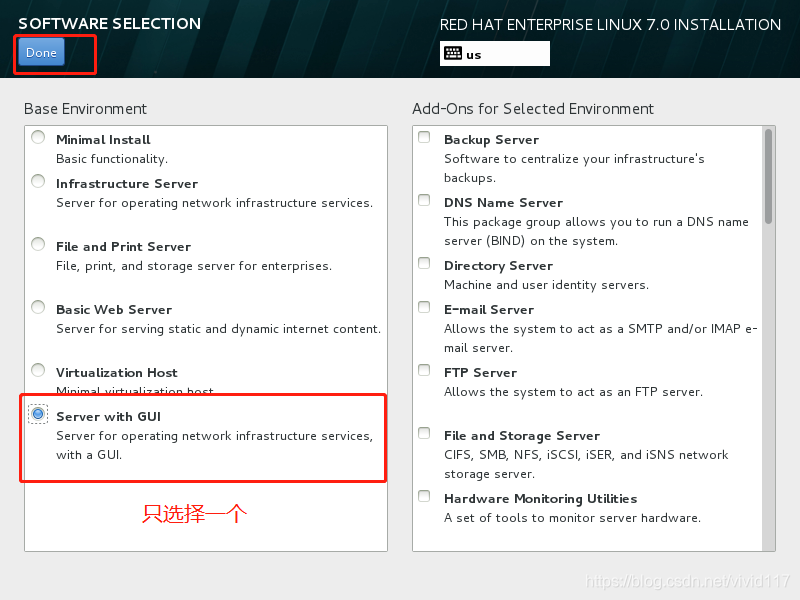Viewport: 800px width, 600px height.
Task: Check the File and Storage Server add-on
Action: [x=424, y=433]
